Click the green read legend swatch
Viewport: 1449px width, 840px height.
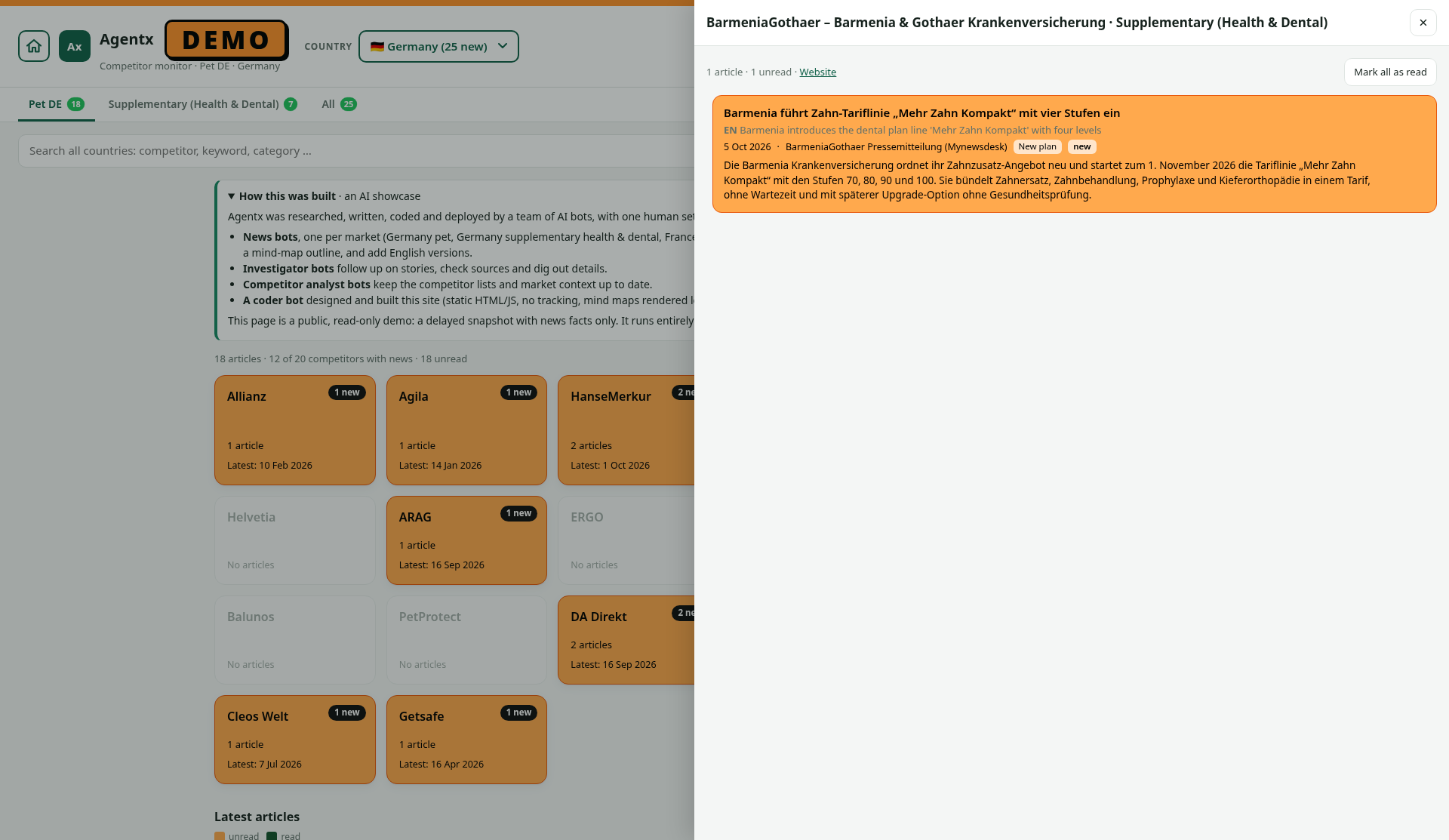click(x=272, y=836)
